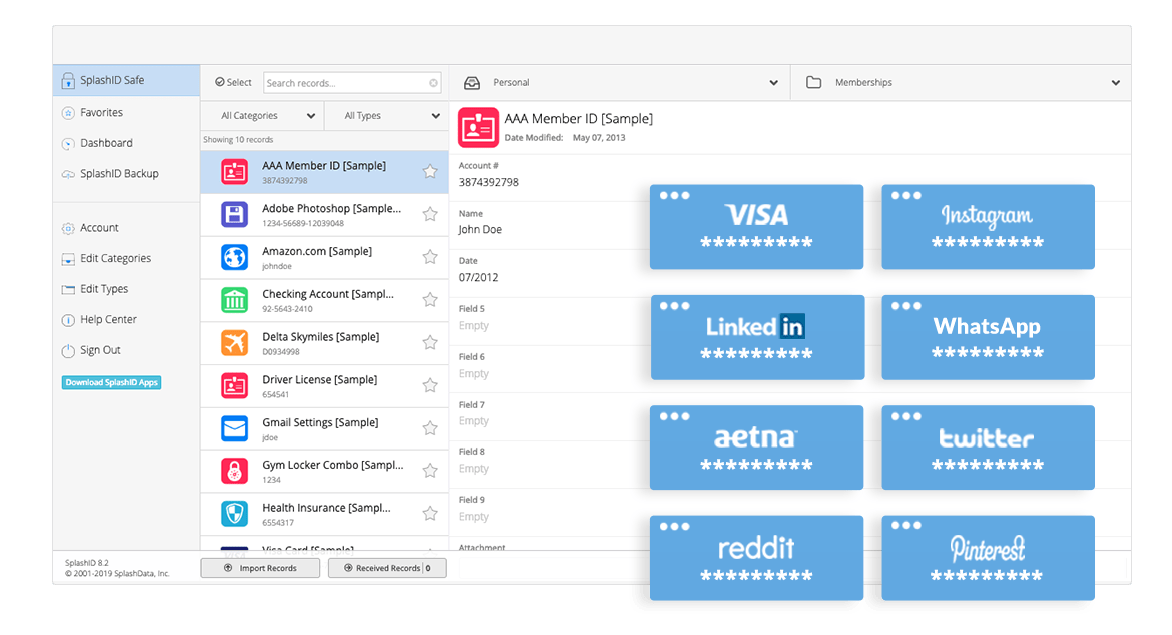
Task: Enable Select mode for records
Action: [x=232, y=81]
